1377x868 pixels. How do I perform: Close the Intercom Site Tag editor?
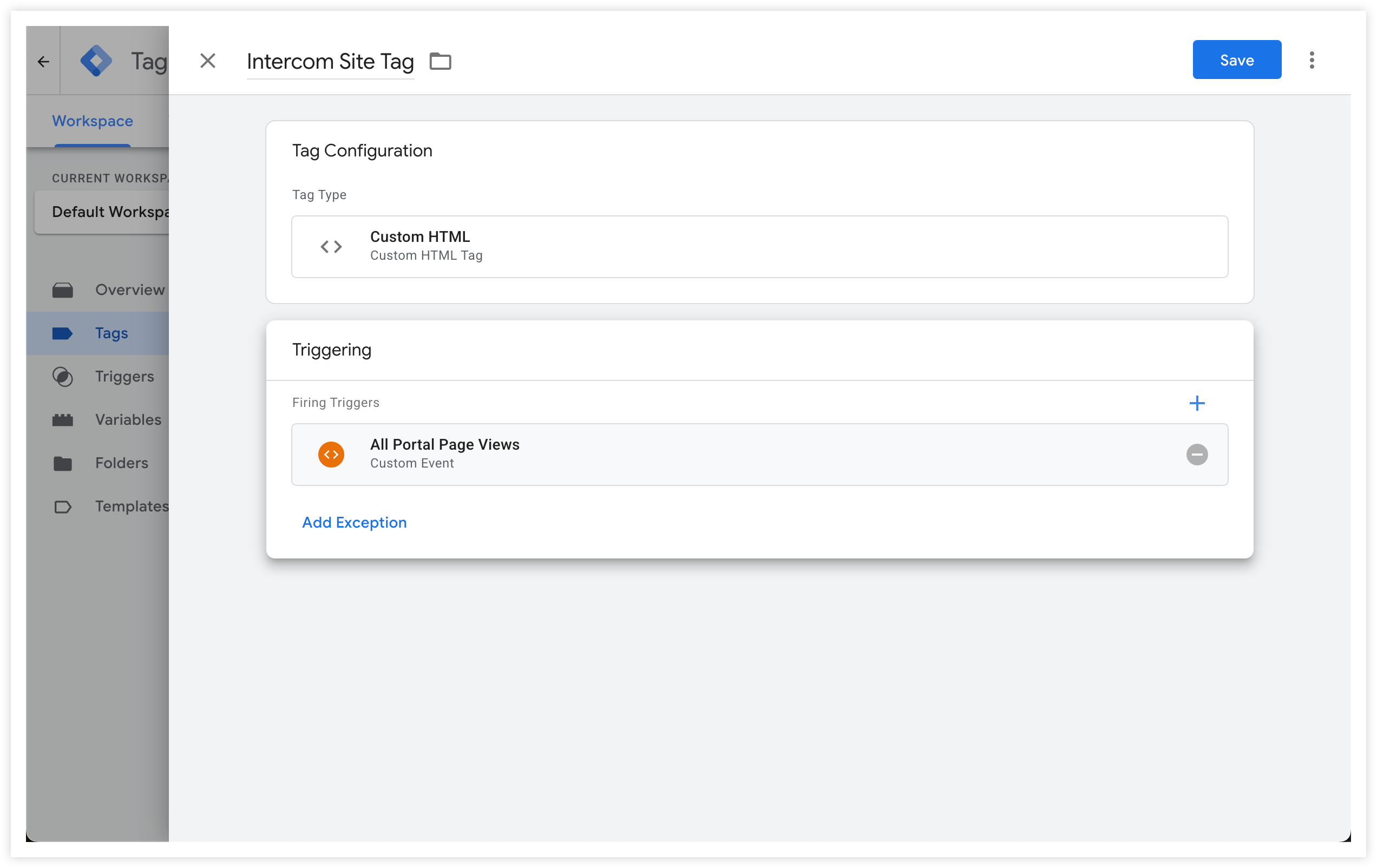208,61
